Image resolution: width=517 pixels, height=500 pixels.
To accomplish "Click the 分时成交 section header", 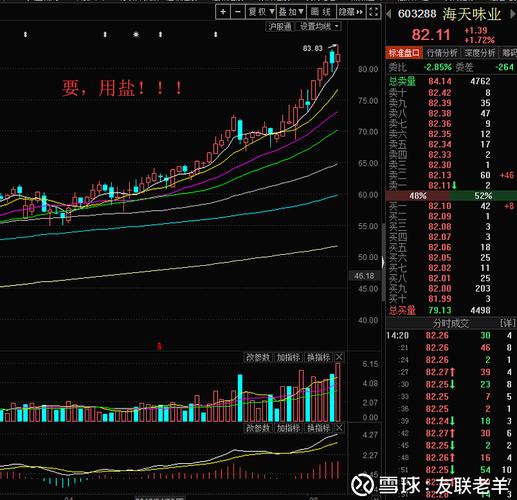I will click(451, 323).
